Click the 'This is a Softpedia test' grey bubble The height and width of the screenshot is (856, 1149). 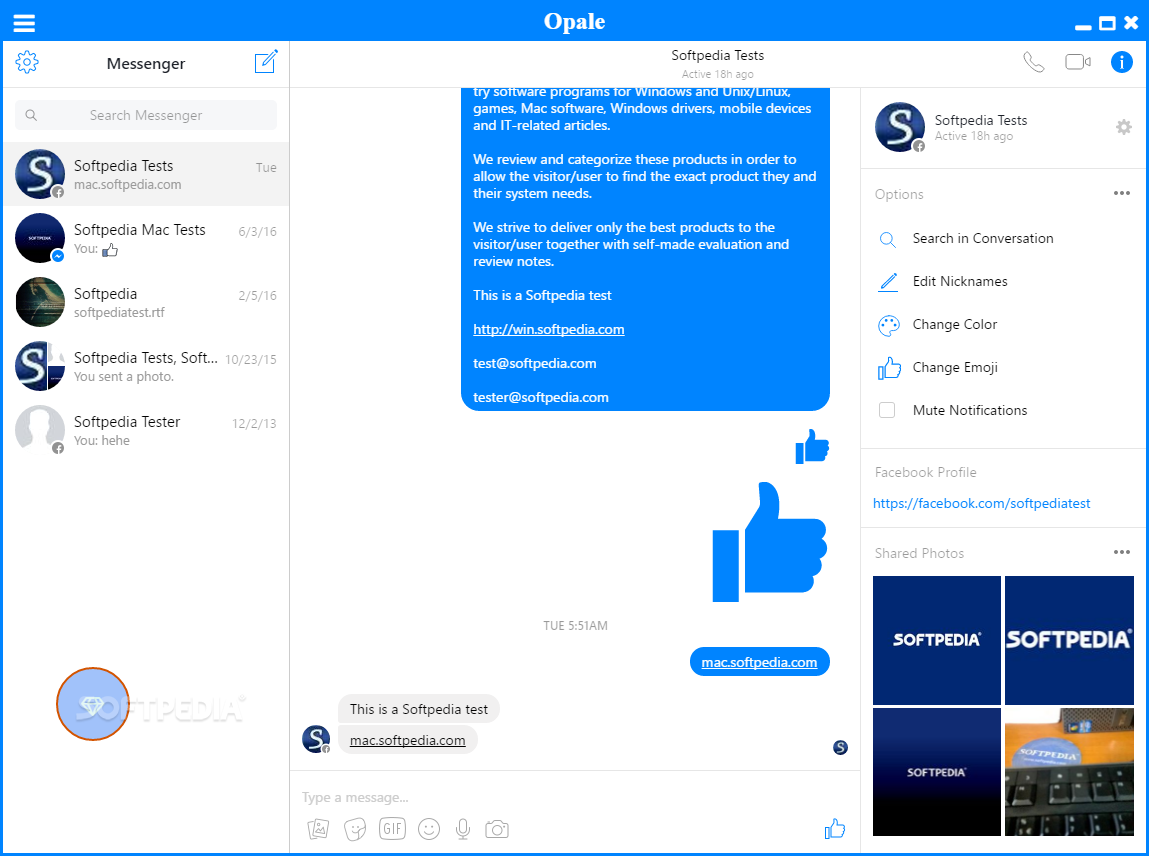pyautogui.click(x=418, y=709)
